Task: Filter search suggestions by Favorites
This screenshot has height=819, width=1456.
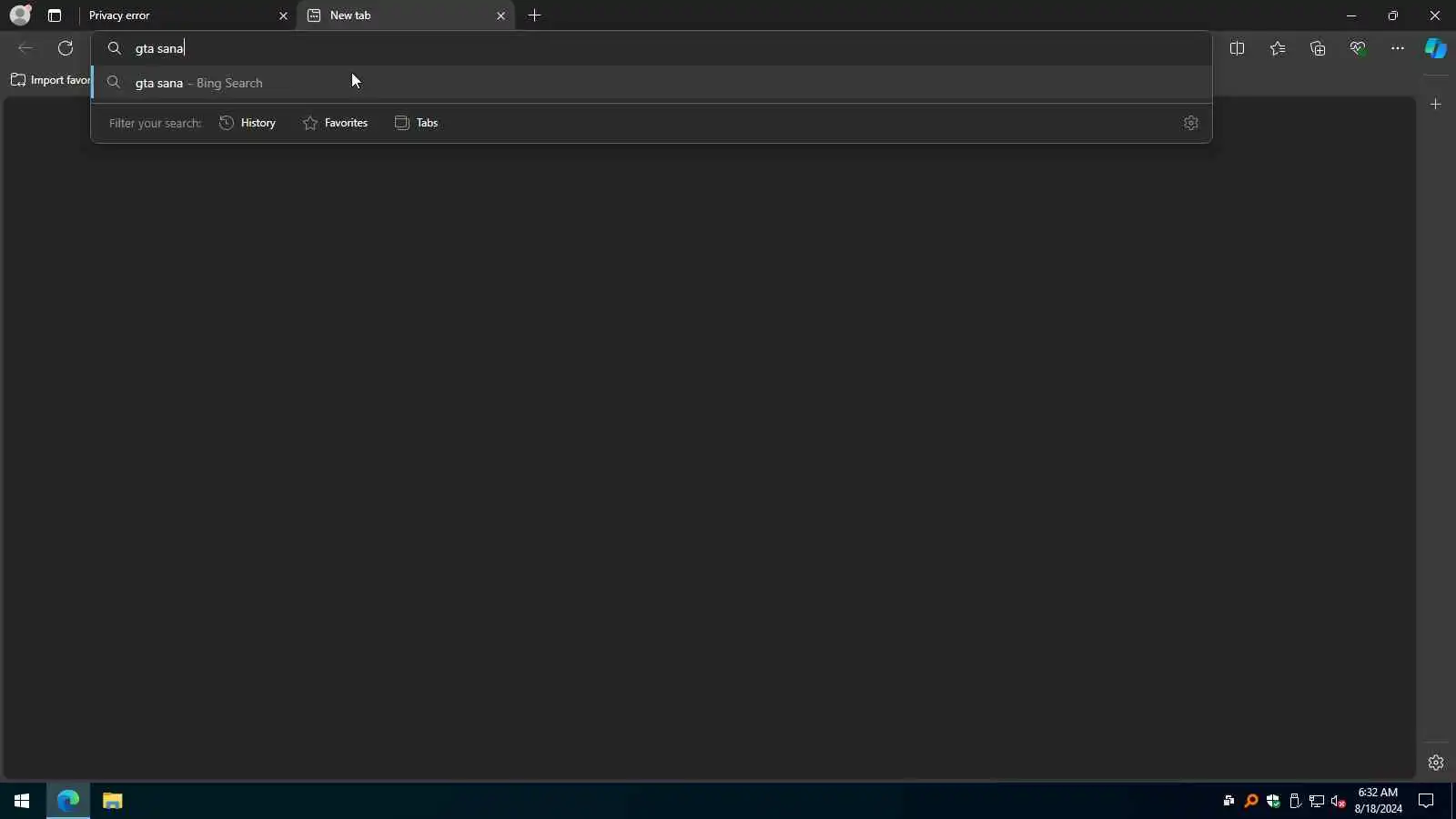Action: [x=335, y=123]
